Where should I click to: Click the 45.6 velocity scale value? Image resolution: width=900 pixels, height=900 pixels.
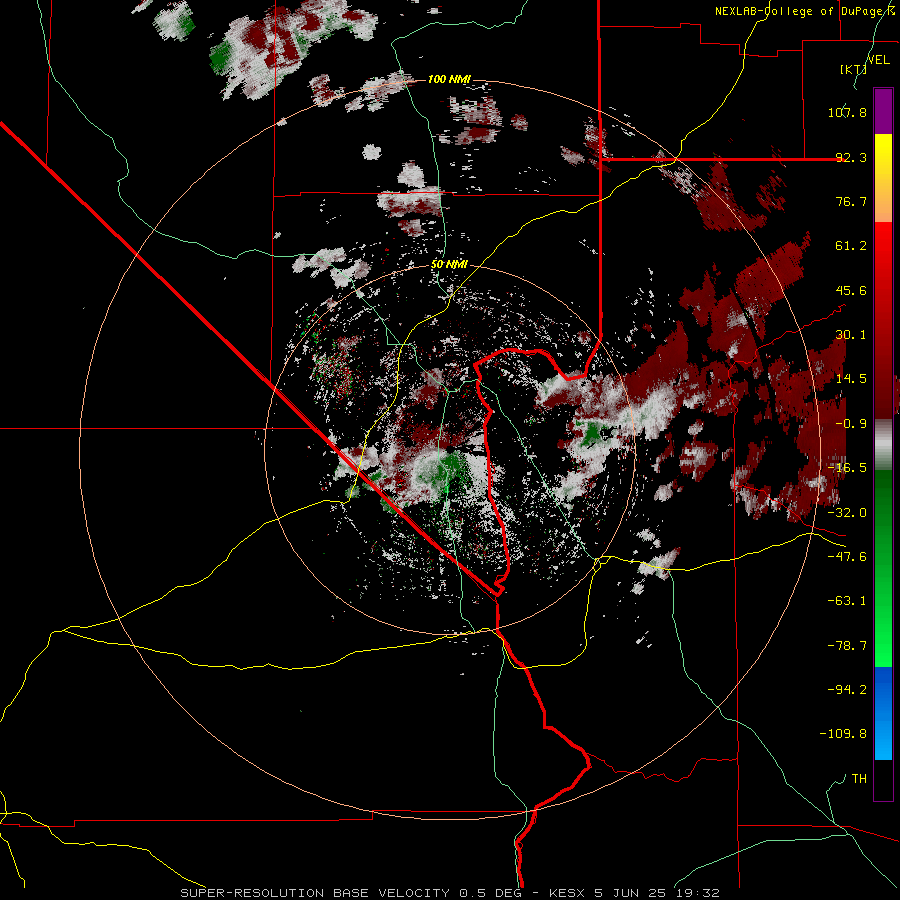coord(851,290)
